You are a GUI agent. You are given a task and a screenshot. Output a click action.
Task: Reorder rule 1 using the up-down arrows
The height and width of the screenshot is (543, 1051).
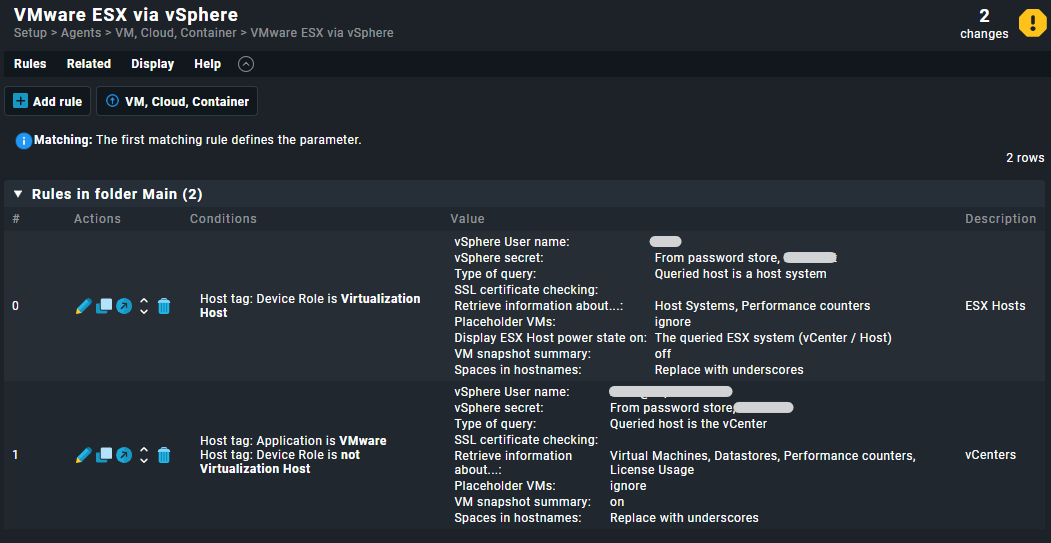[x=143, y=455]
